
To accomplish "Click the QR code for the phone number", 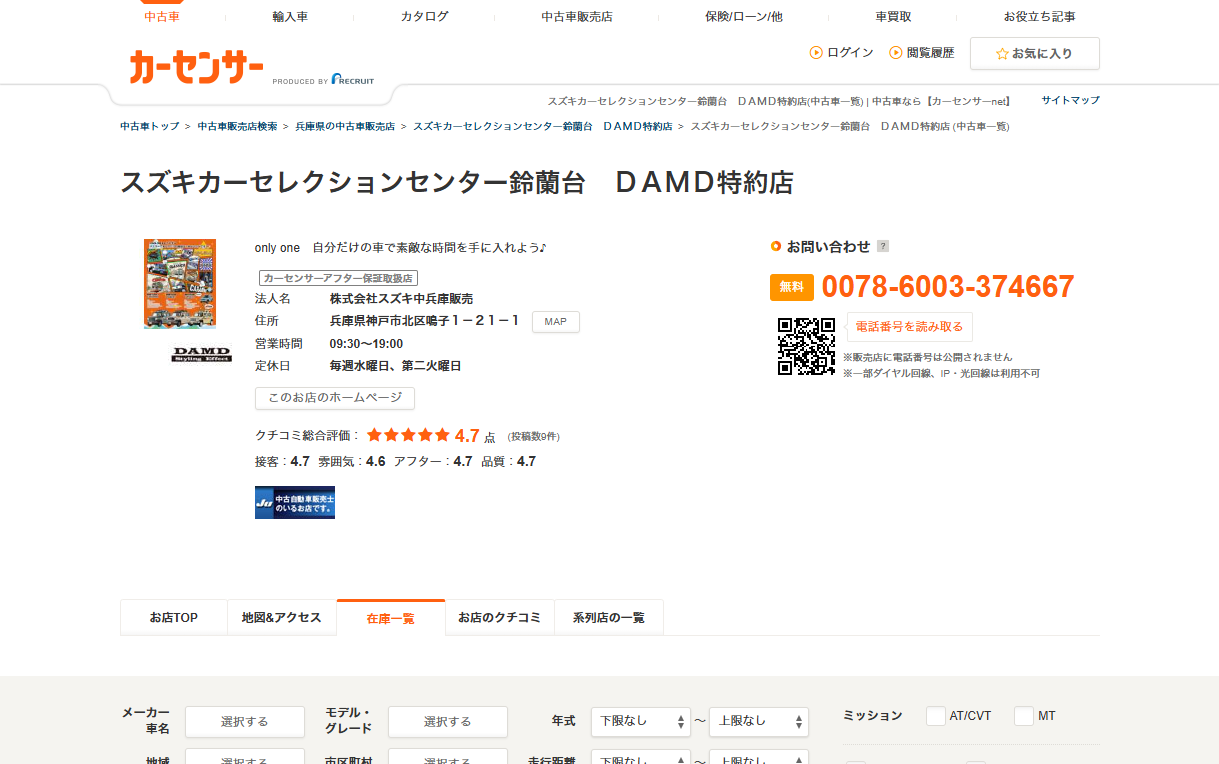I will pos(806,344).
